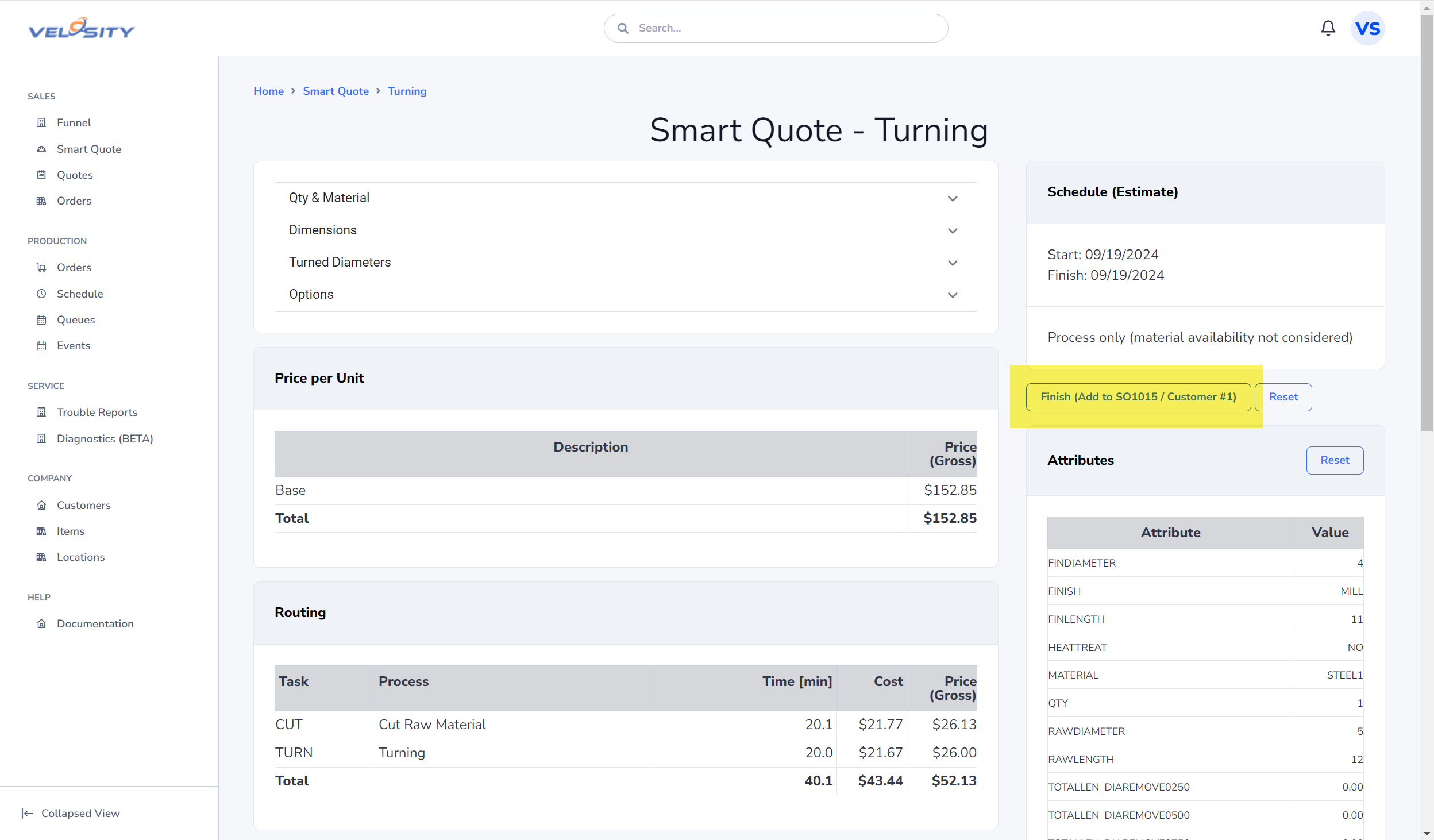This screenshot has height=840, width=1434.
Task: Click the Schedule icon under Production
Action: click(x=41, y=293)
